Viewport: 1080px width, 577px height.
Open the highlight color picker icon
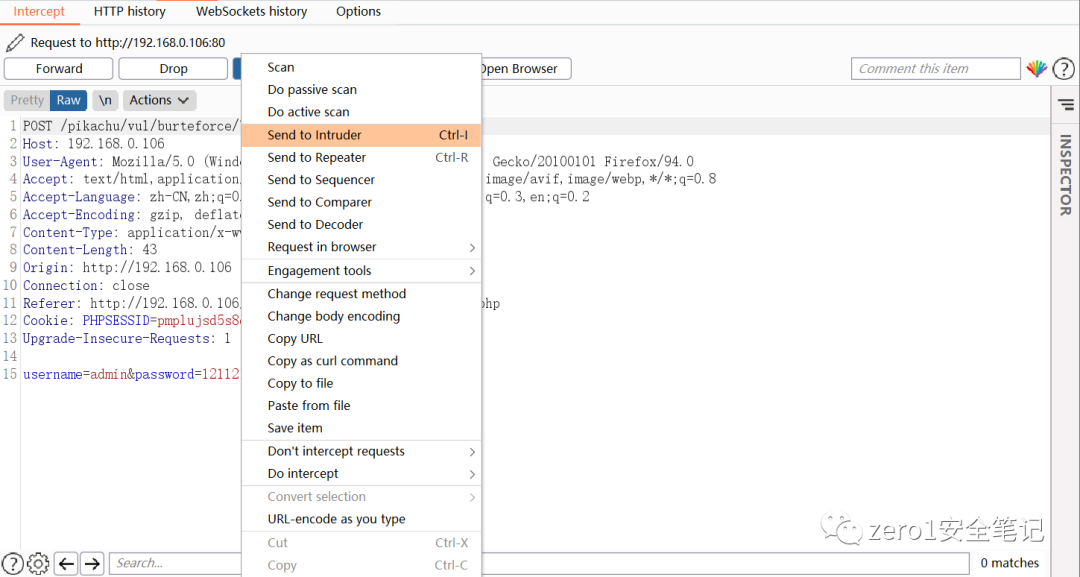[x=1037, y=69]
